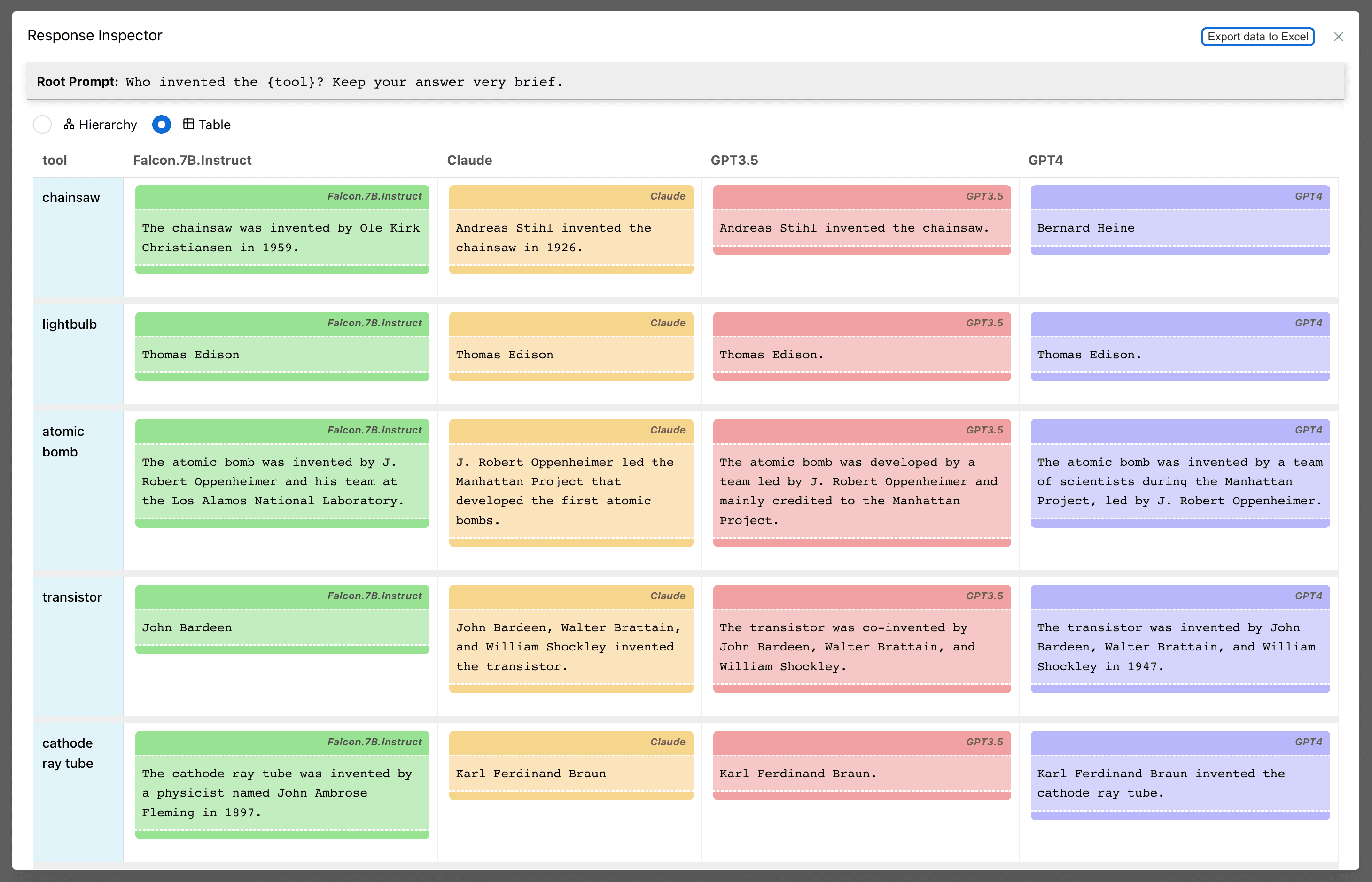
Task: Click Falcon.7B.Instruct label in chainsaw row
Action: (x=374, y=196)
